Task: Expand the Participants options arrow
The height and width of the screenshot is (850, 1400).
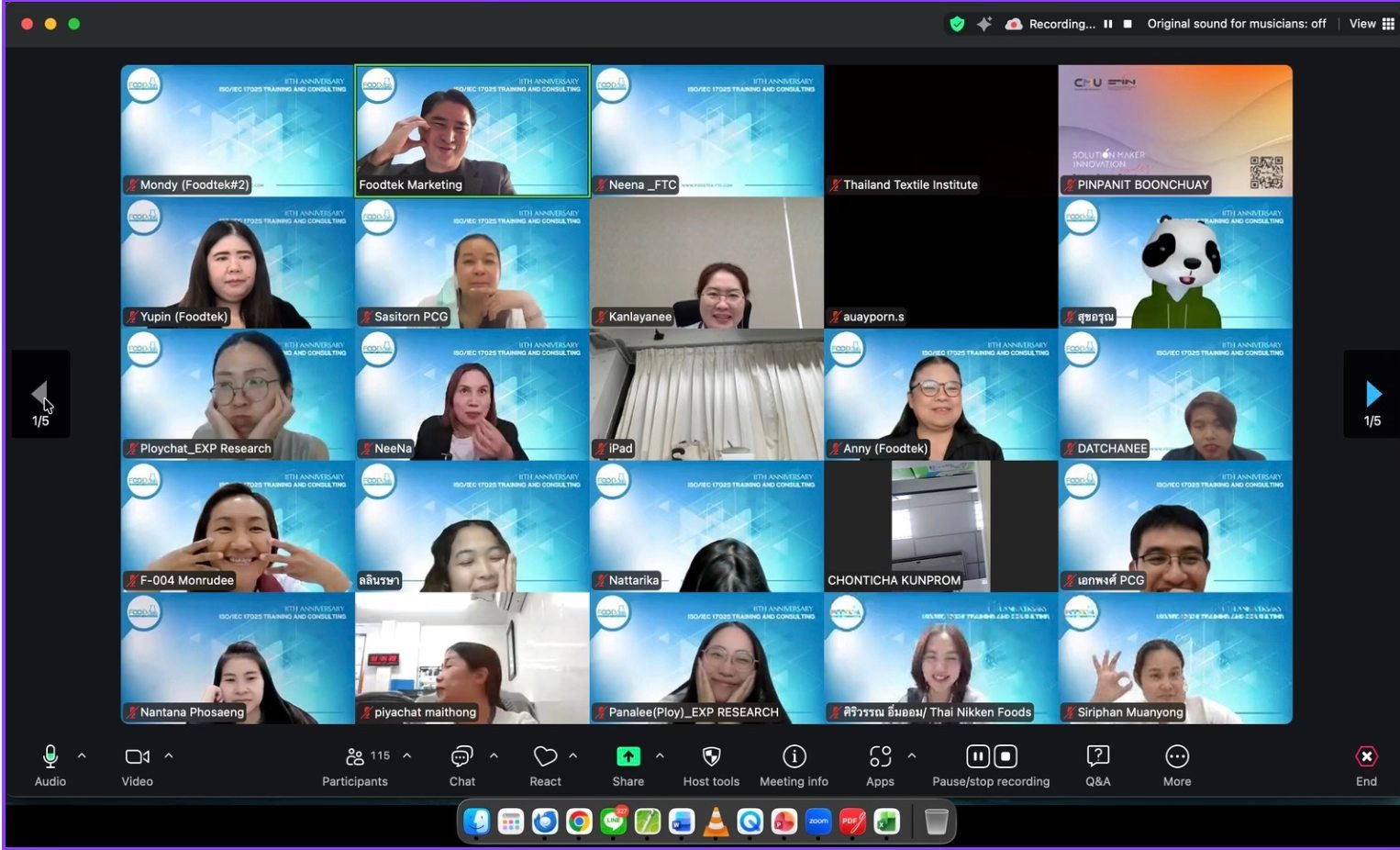Action: point(407,755)
